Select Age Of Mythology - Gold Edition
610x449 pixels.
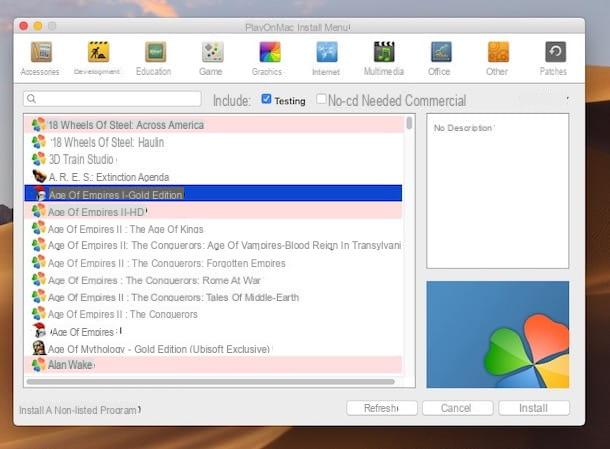click(x=213, y=348)
